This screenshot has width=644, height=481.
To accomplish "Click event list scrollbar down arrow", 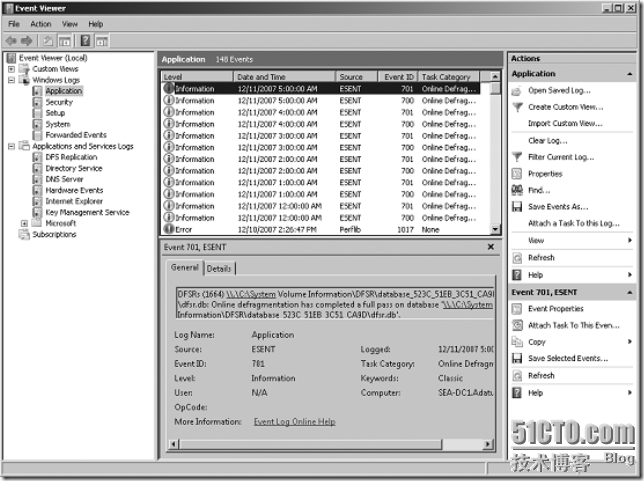I will (x=495, y=230).
